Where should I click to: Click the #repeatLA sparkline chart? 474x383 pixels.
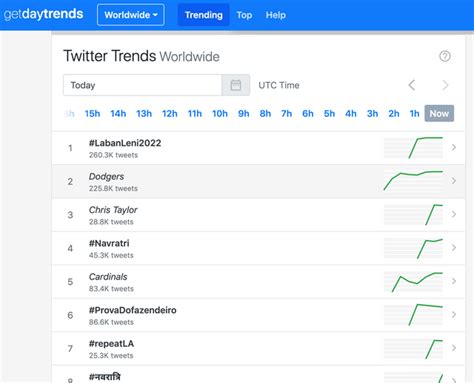pyautogui.click(x=413, y=348)
